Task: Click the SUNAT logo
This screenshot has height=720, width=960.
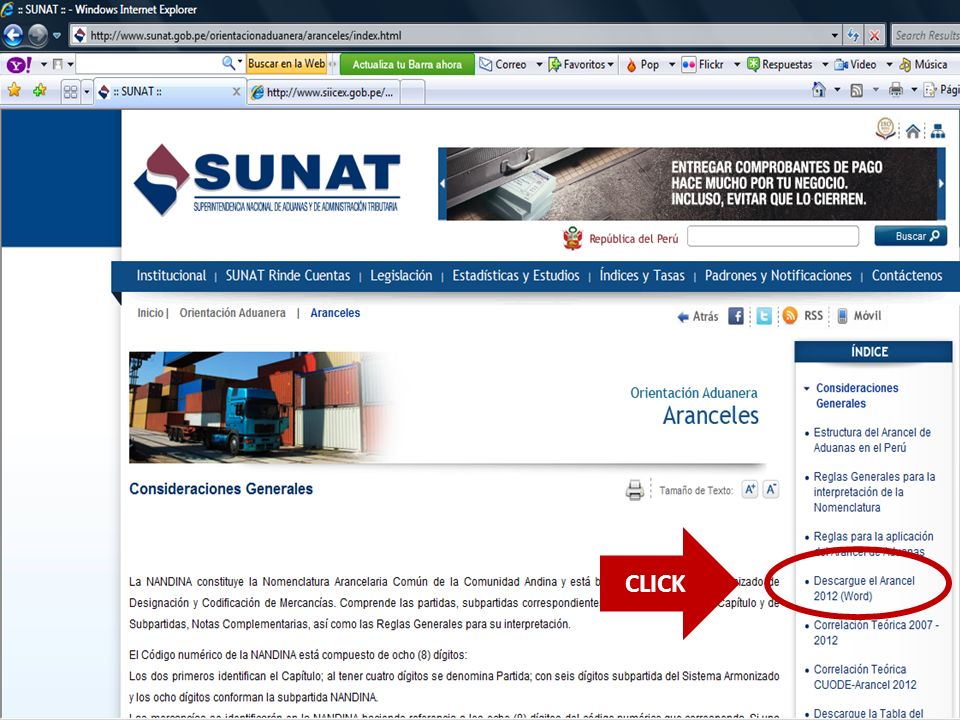Action: [x=267, y=179]
